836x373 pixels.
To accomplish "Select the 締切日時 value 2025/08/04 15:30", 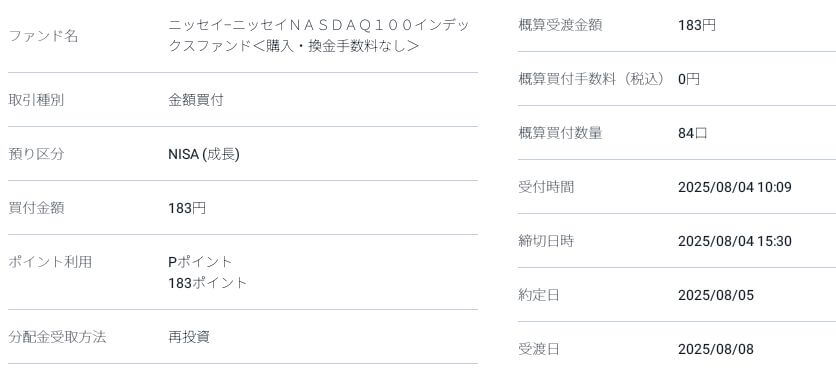I will click(735, 241).
